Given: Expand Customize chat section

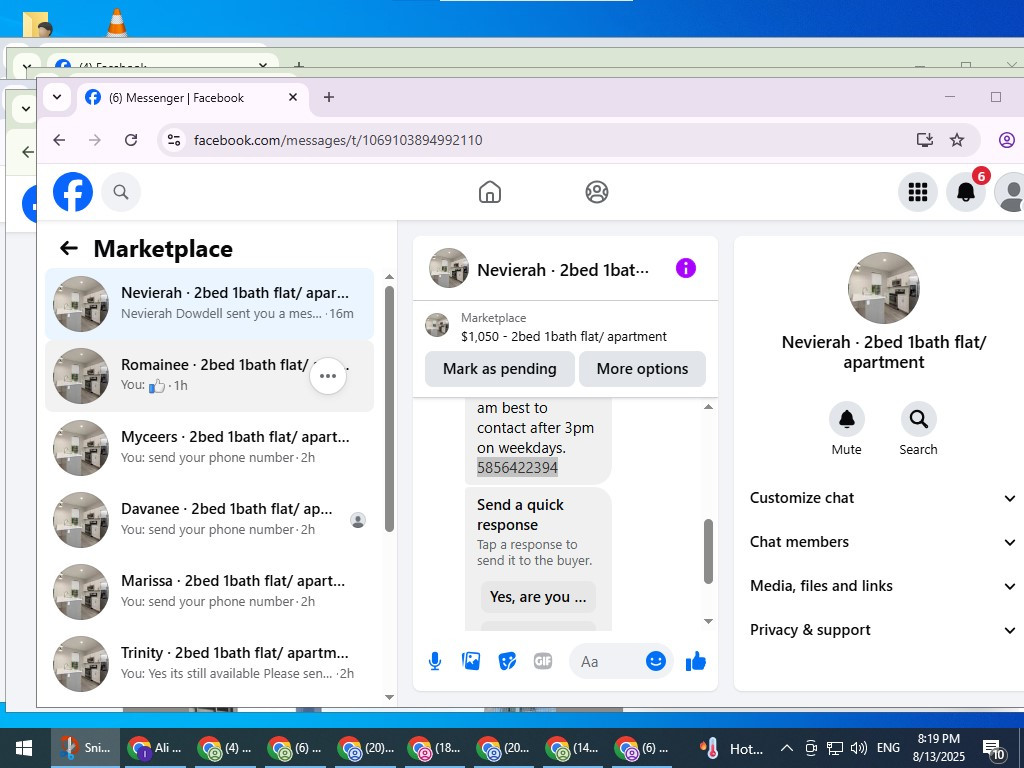Looking at the screenshot, I should pyautogui.click(x=882, y=498).
